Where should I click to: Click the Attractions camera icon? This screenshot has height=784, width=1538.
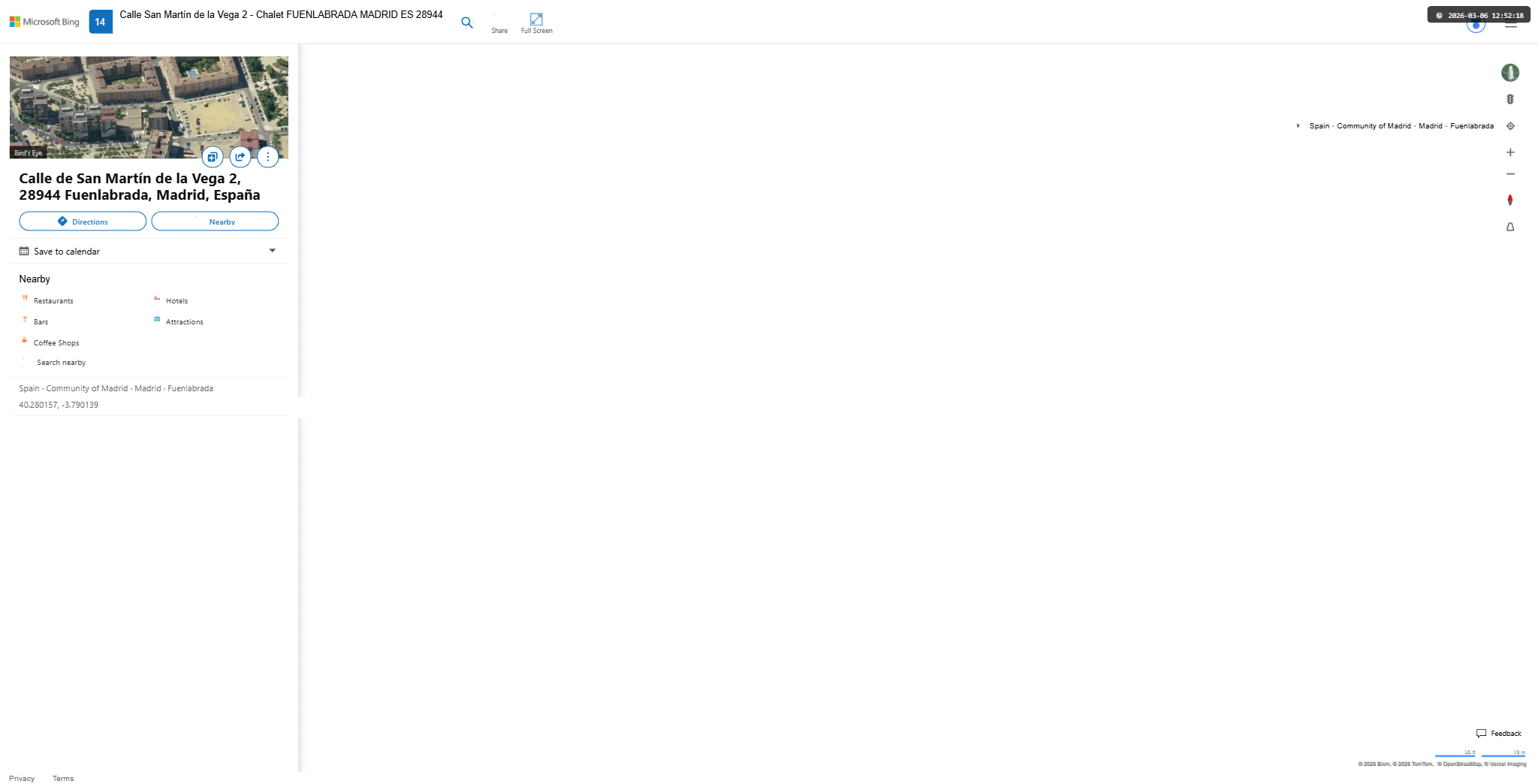point(157,319)
